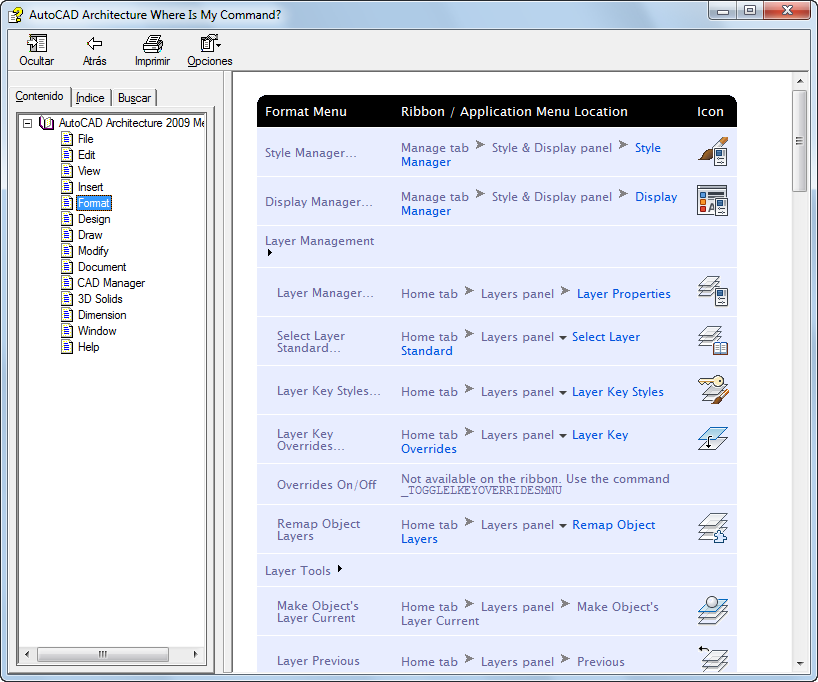Collapse the AutoCAD Architecture 2009 tree node
Image resolution: width=818 pixels, height=682 pixels.
[28, 123]
